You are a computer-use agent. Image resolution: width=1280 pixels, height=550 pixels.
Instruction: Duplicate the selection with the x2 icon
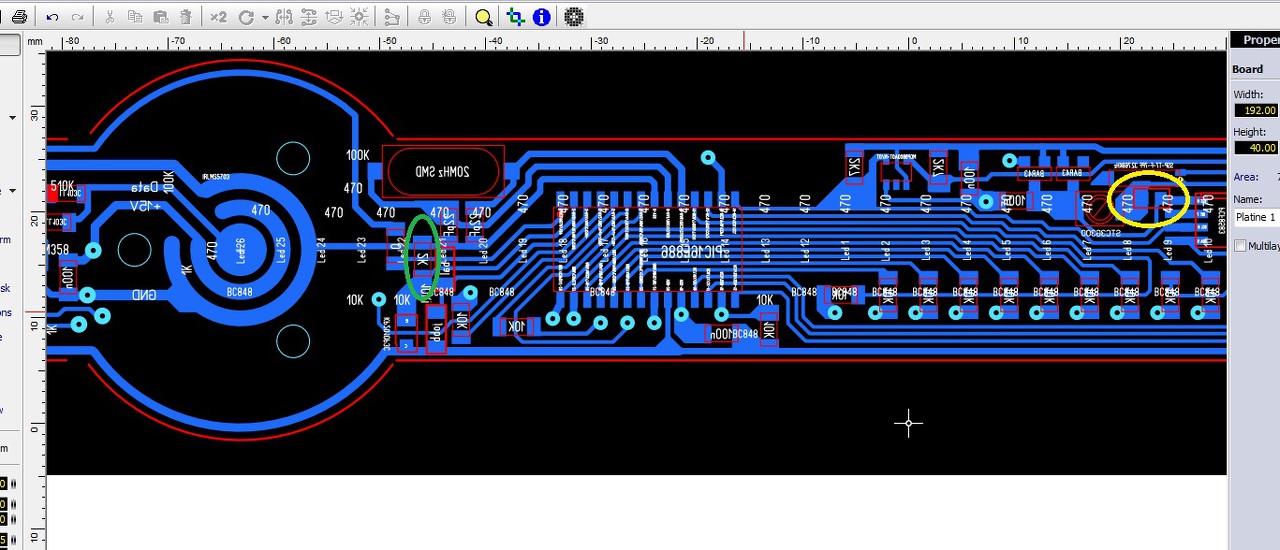218,17
